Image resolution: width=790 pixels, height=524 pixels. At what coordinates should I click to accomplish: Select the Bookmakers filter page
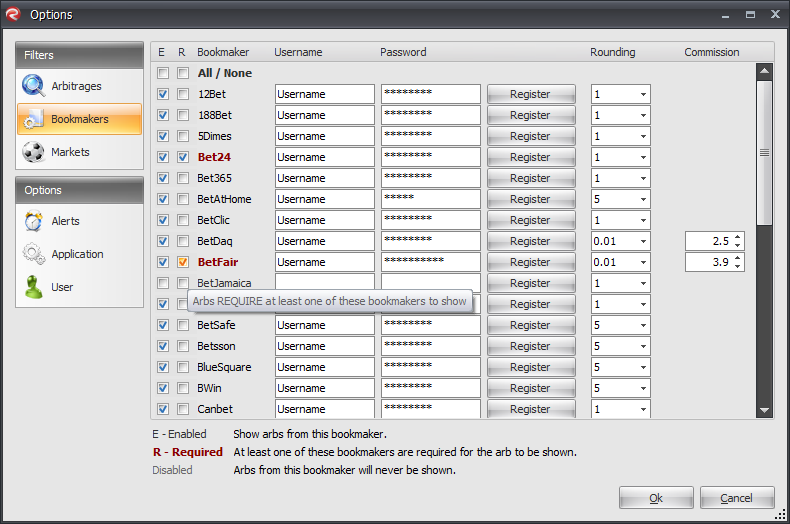tap(80, 119)
